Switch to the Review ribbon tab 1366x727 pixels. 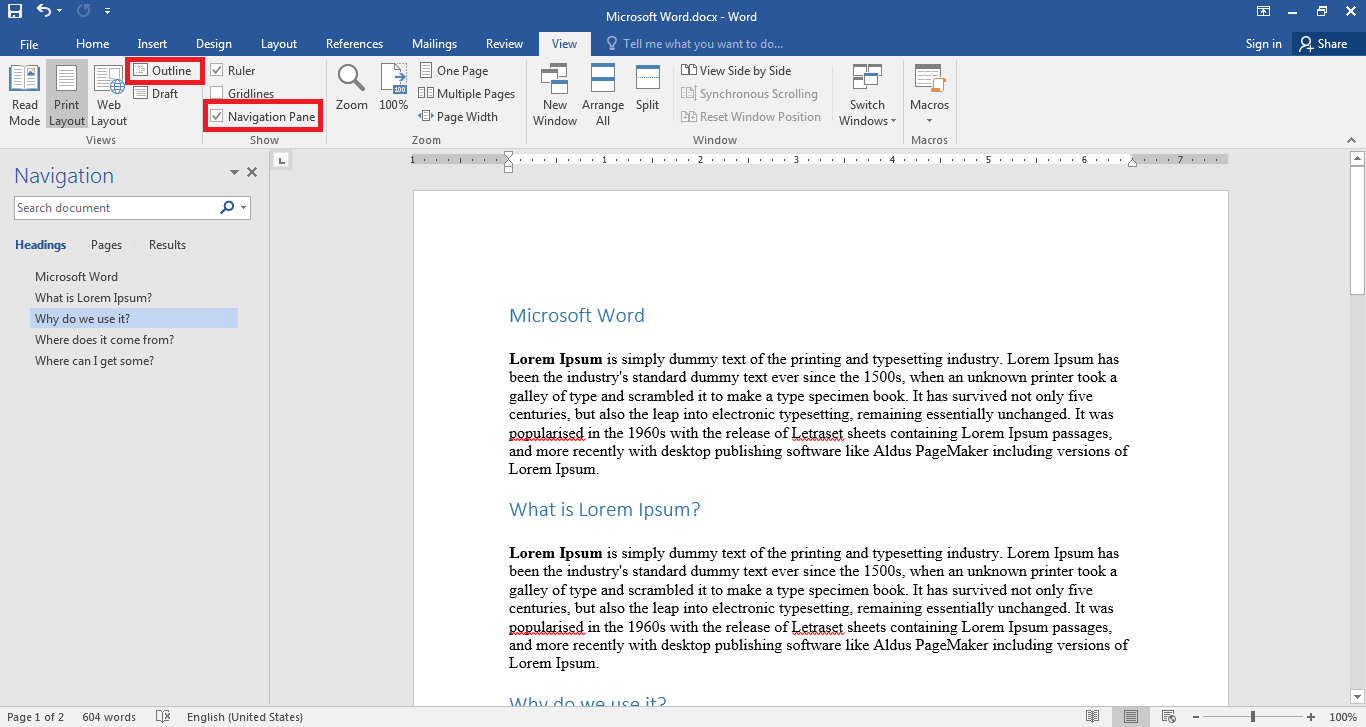504,43
